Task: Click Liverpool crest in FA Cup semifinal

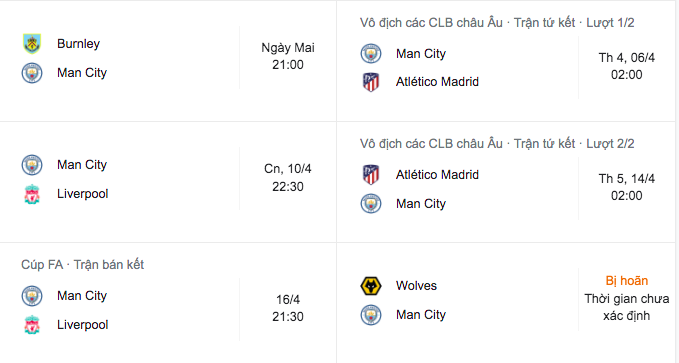Action: (32, 325)
